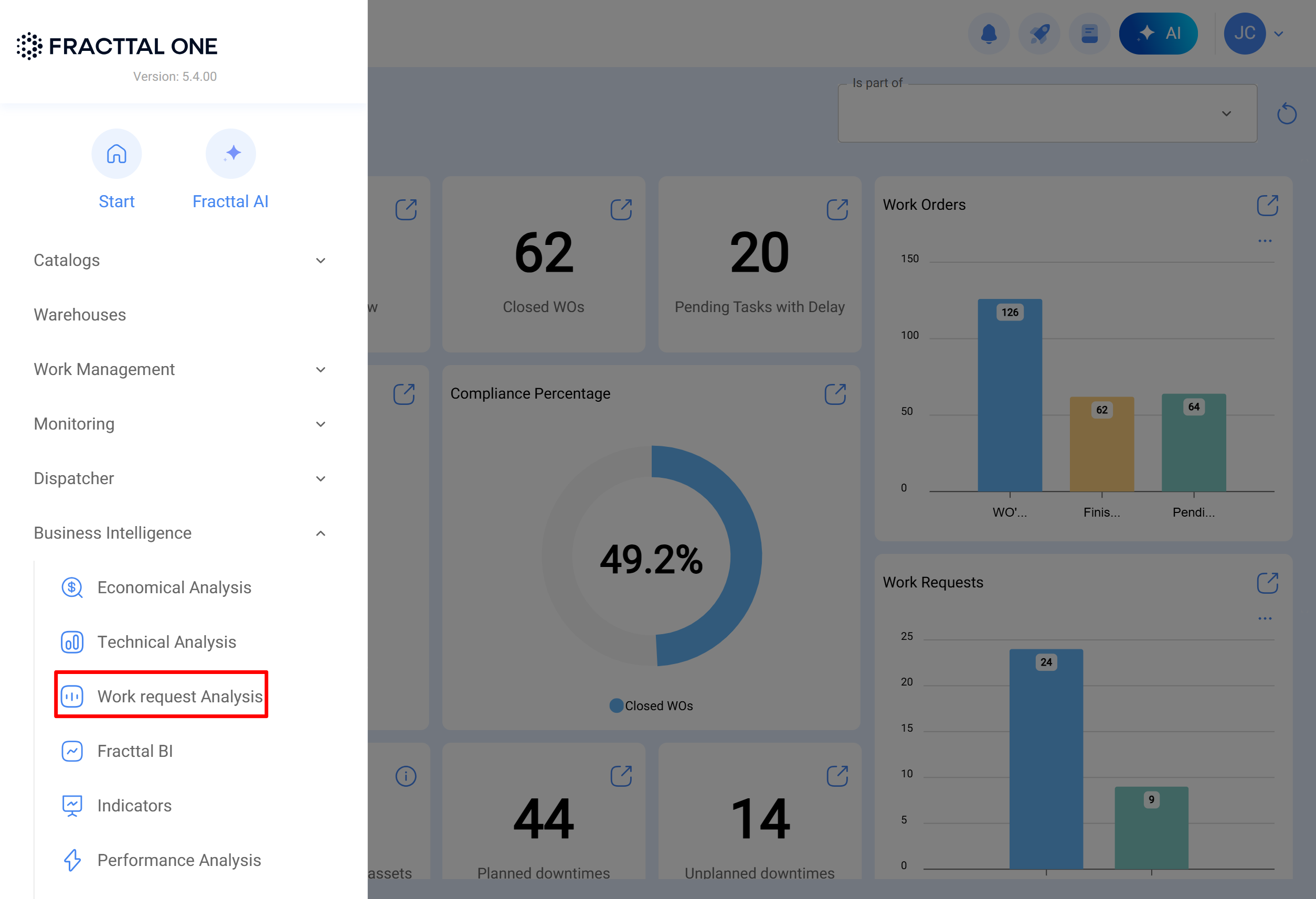Click refresh icon beside Is part of

1286,114
